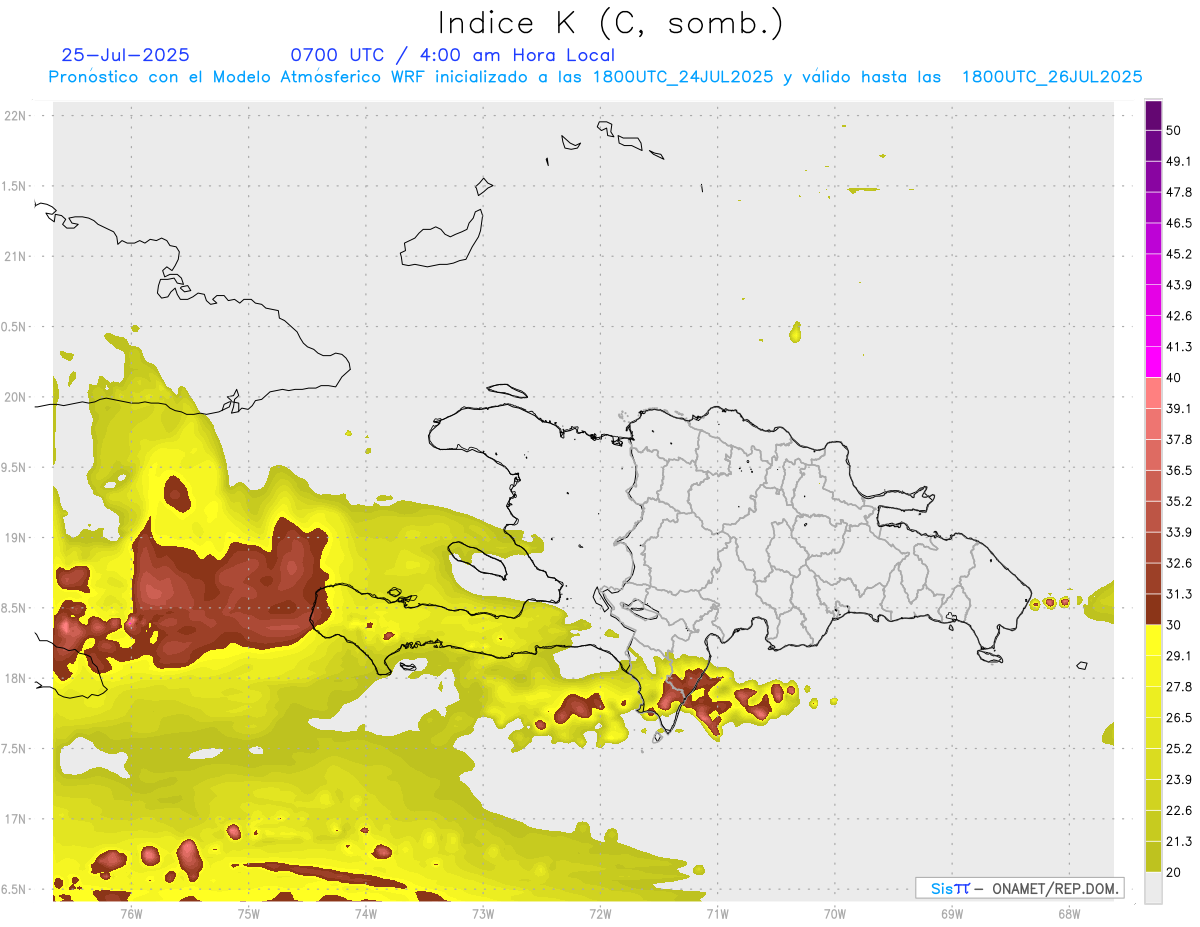Pick the dark purple swatch between 49.1 and 50
The image size is (1200, 927).
pyautogui.click(x=1153, y=146)
